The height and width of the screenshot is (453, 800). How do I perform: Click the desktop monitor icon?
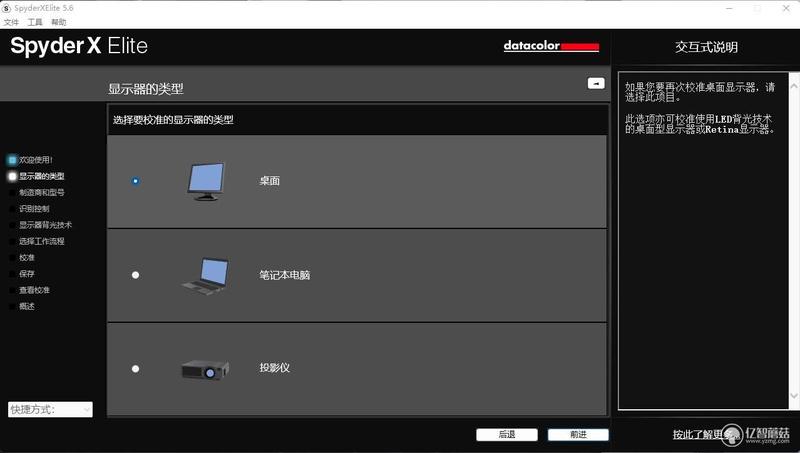(206, 181)
